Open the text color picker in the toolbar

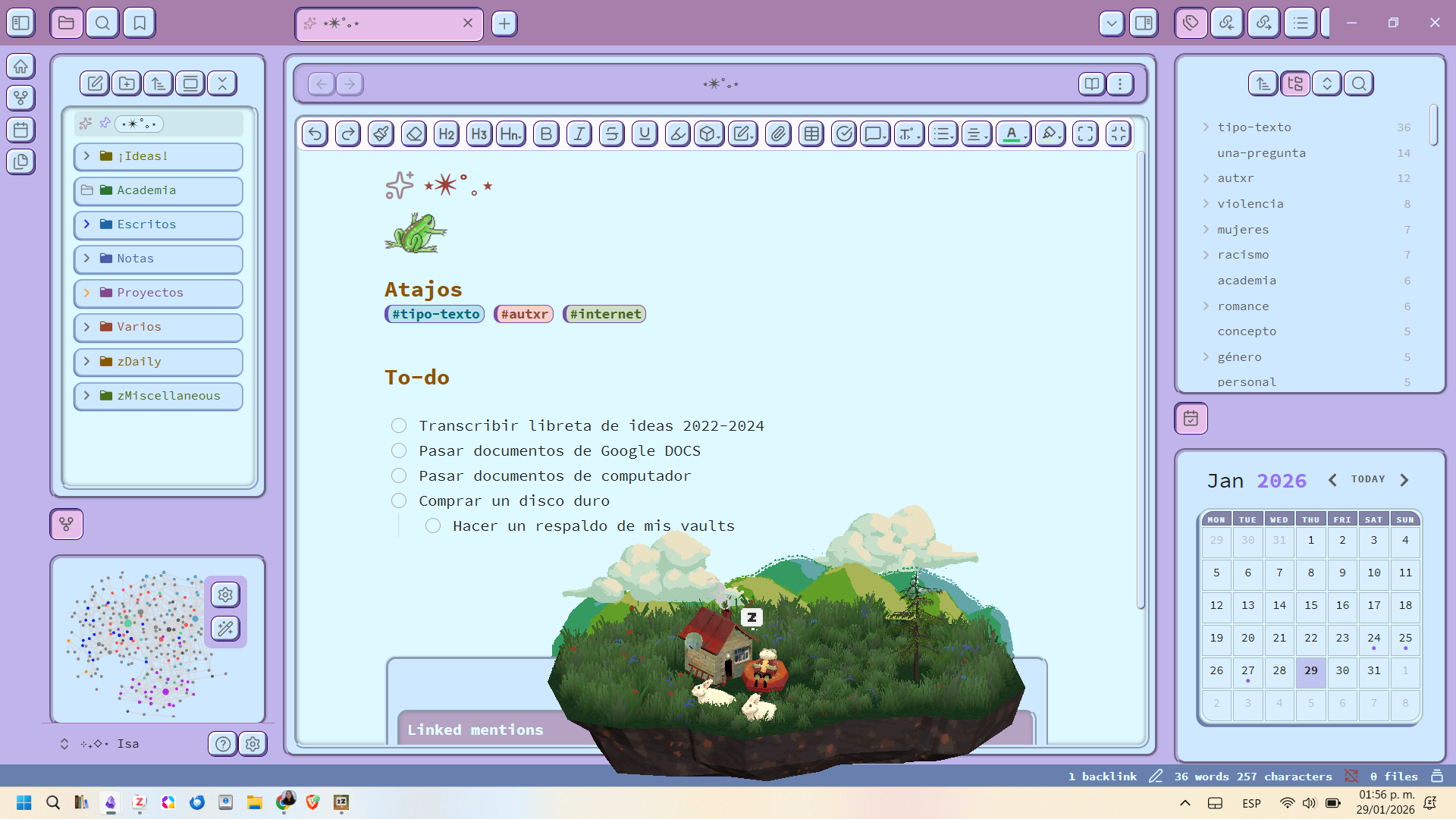1013,134
